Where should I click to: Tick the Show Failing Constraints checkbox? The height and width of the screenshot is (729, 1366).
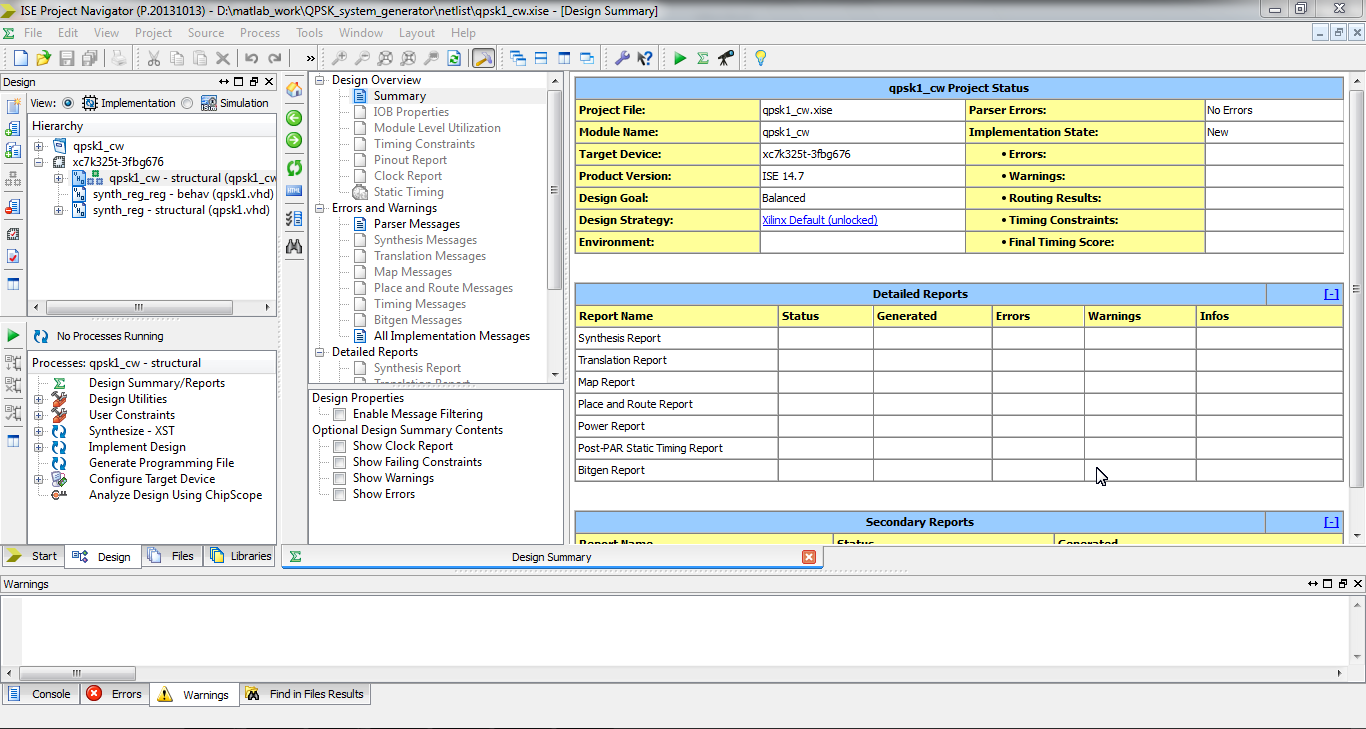click(x=340, y=462)
